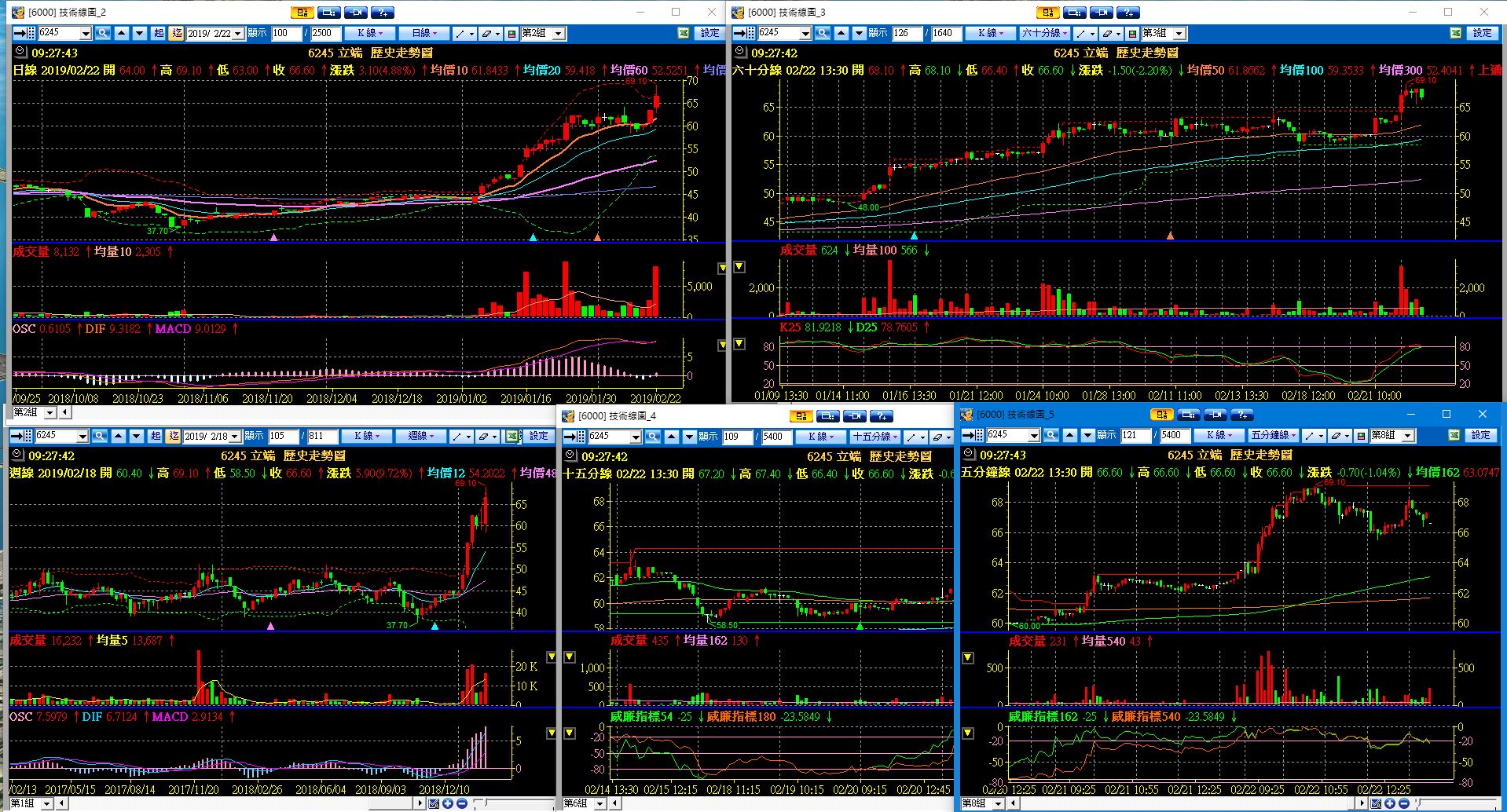Viewport: 1507px width, 812px height.
Task: Click the Excel export icon in 技術線圖_3
Action: click(x=1457, y=33)
